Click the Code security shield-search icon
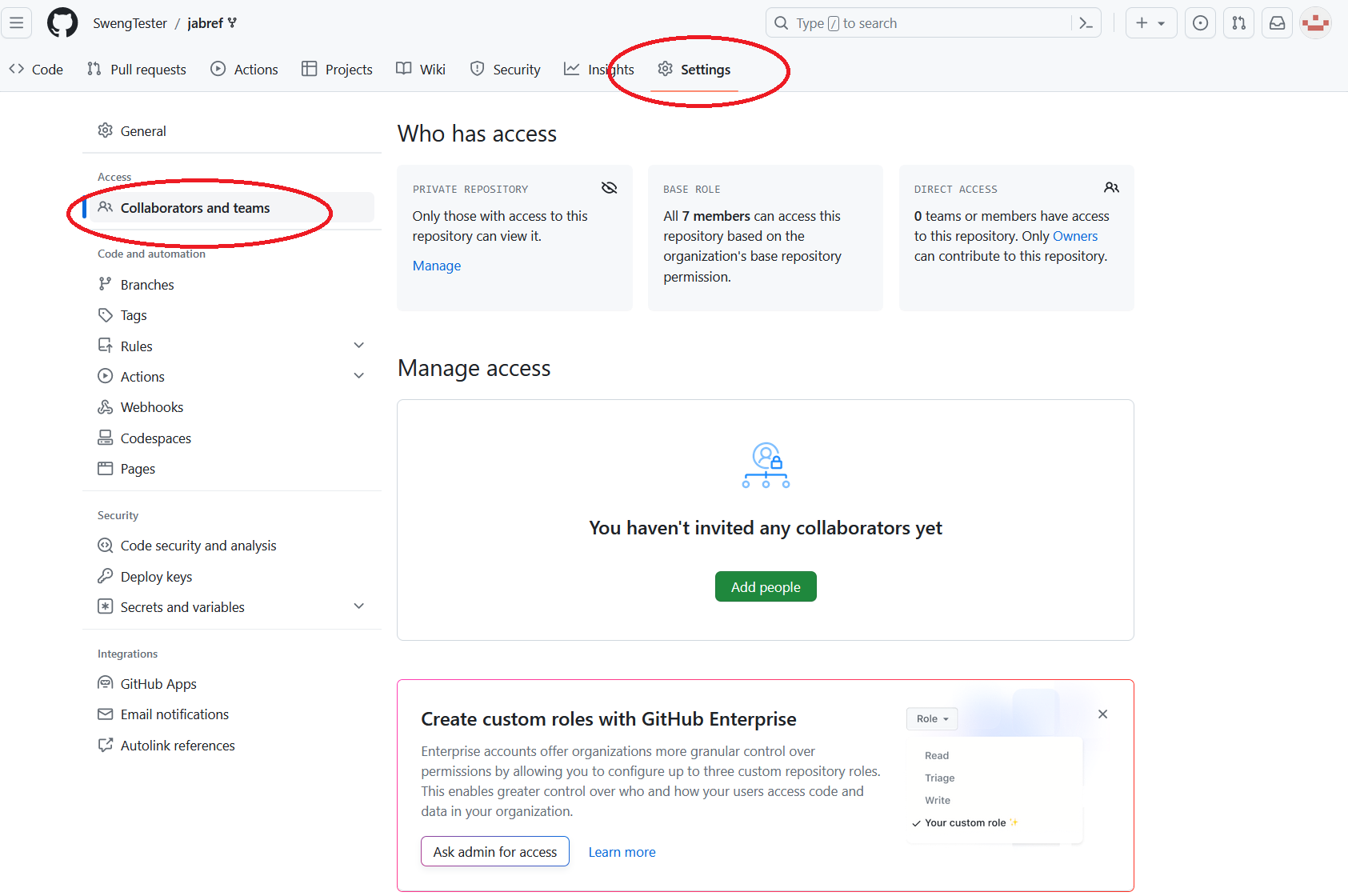The image size is (1348, 896). click(105, 546)
